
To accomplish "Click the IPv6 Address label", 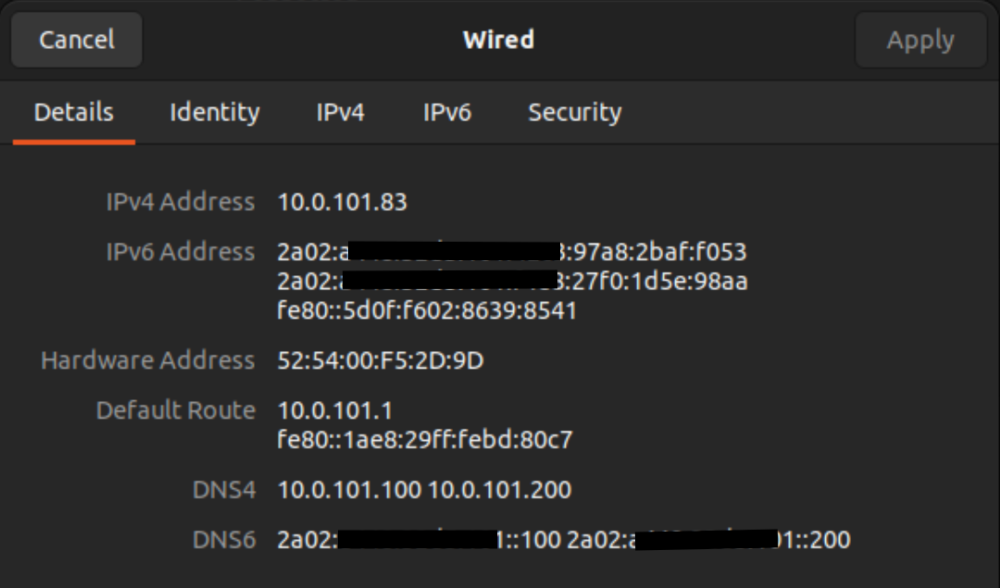I will (x=180, y=252).
